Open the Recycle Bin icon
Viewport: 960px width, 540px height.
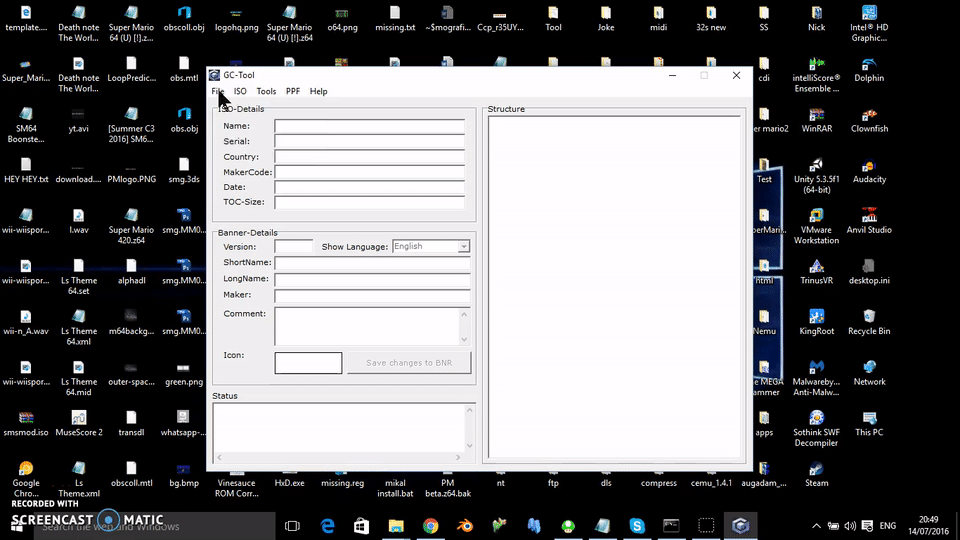click(869, 317)
